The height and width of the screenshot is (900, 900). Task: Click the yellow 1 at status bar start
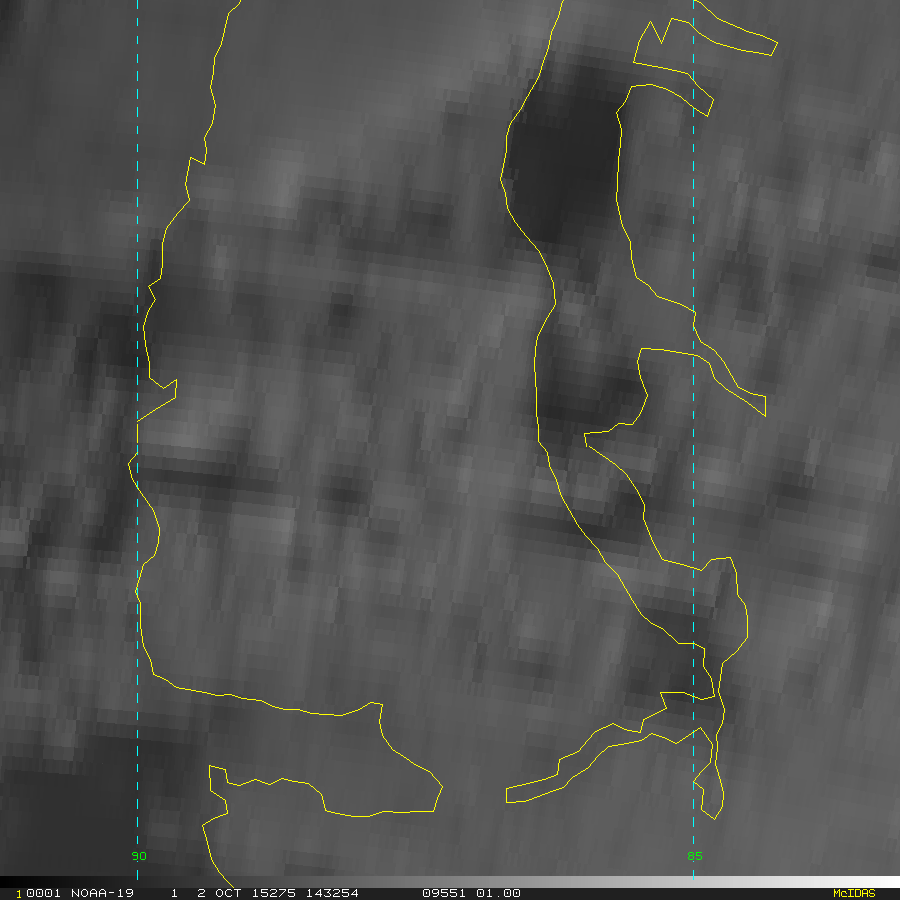coord(18,893)
